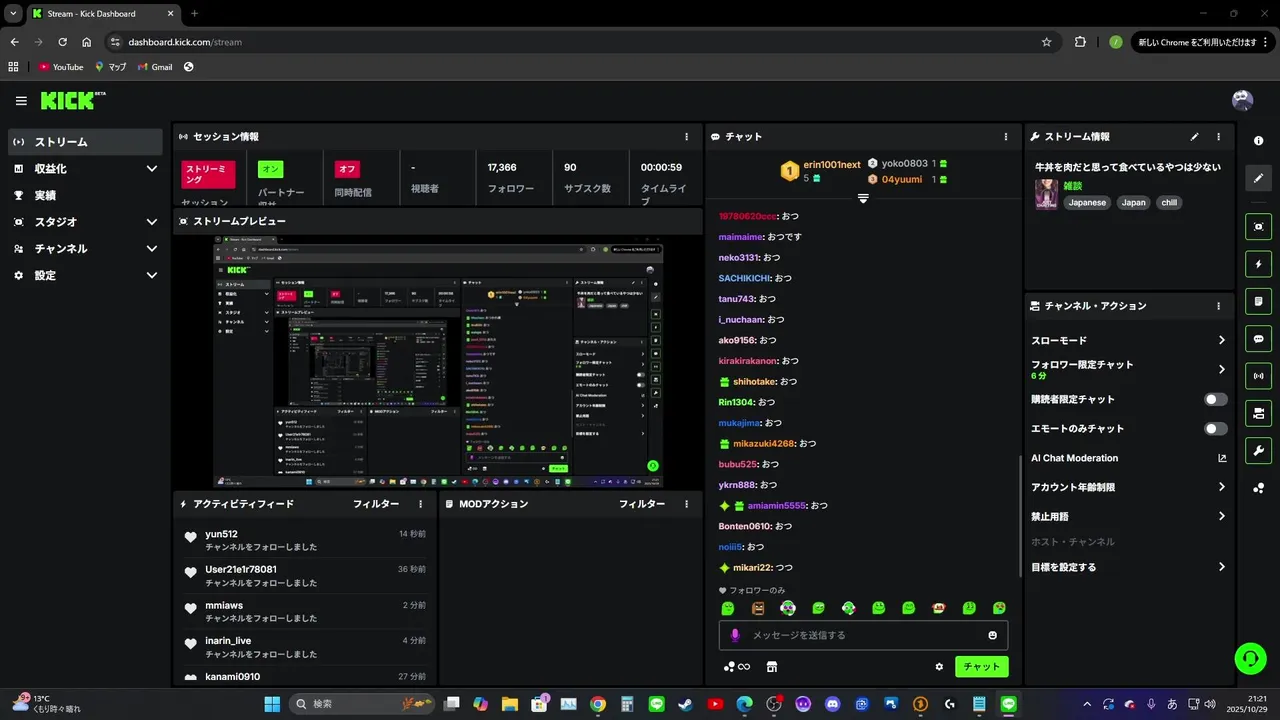This screenshot has width=1280, height=720.
Task: Insert the red-faced angry emote
Action: tap(939, 608)
